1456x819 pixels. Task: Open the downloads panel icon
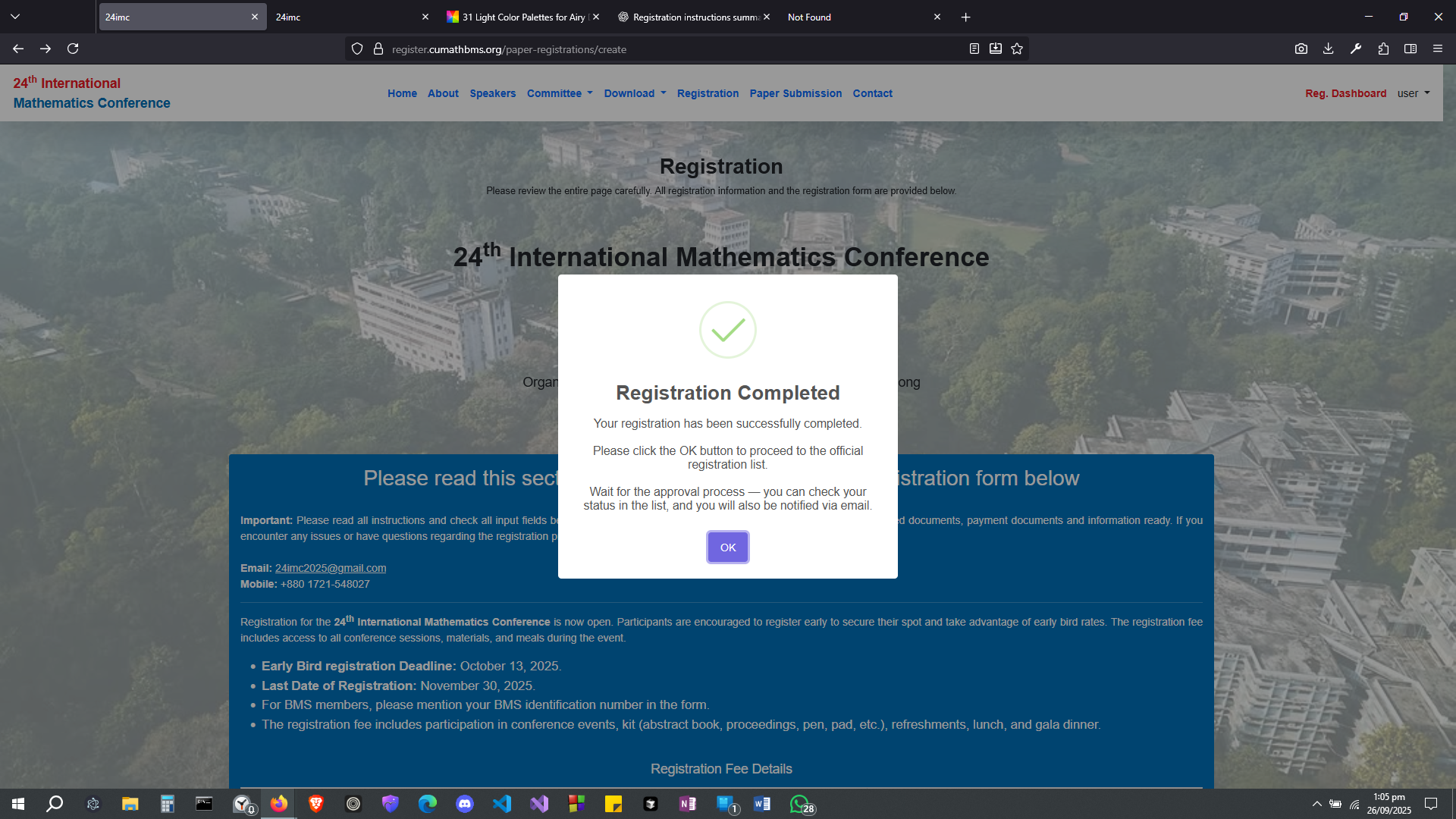(x=1328, y=49)
